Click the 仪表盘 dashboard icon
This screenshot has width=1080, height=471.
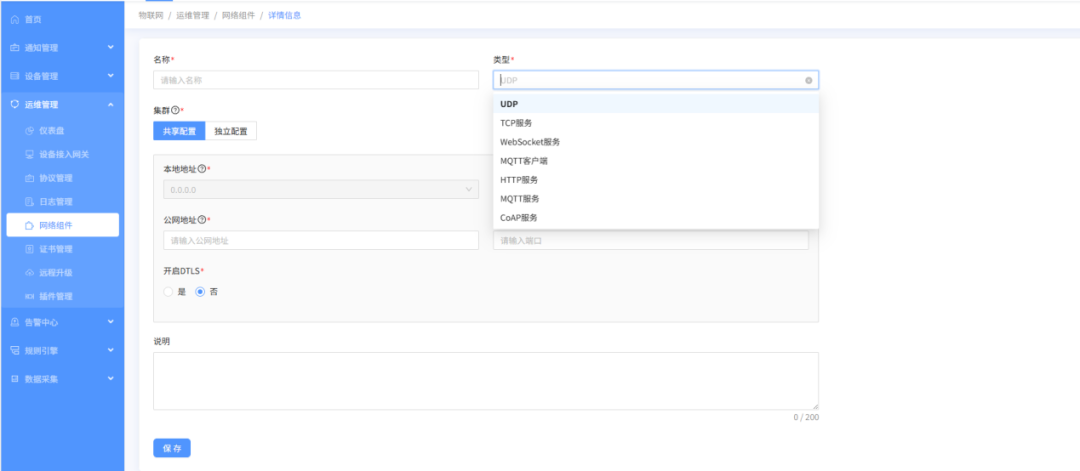click(30, 131)
